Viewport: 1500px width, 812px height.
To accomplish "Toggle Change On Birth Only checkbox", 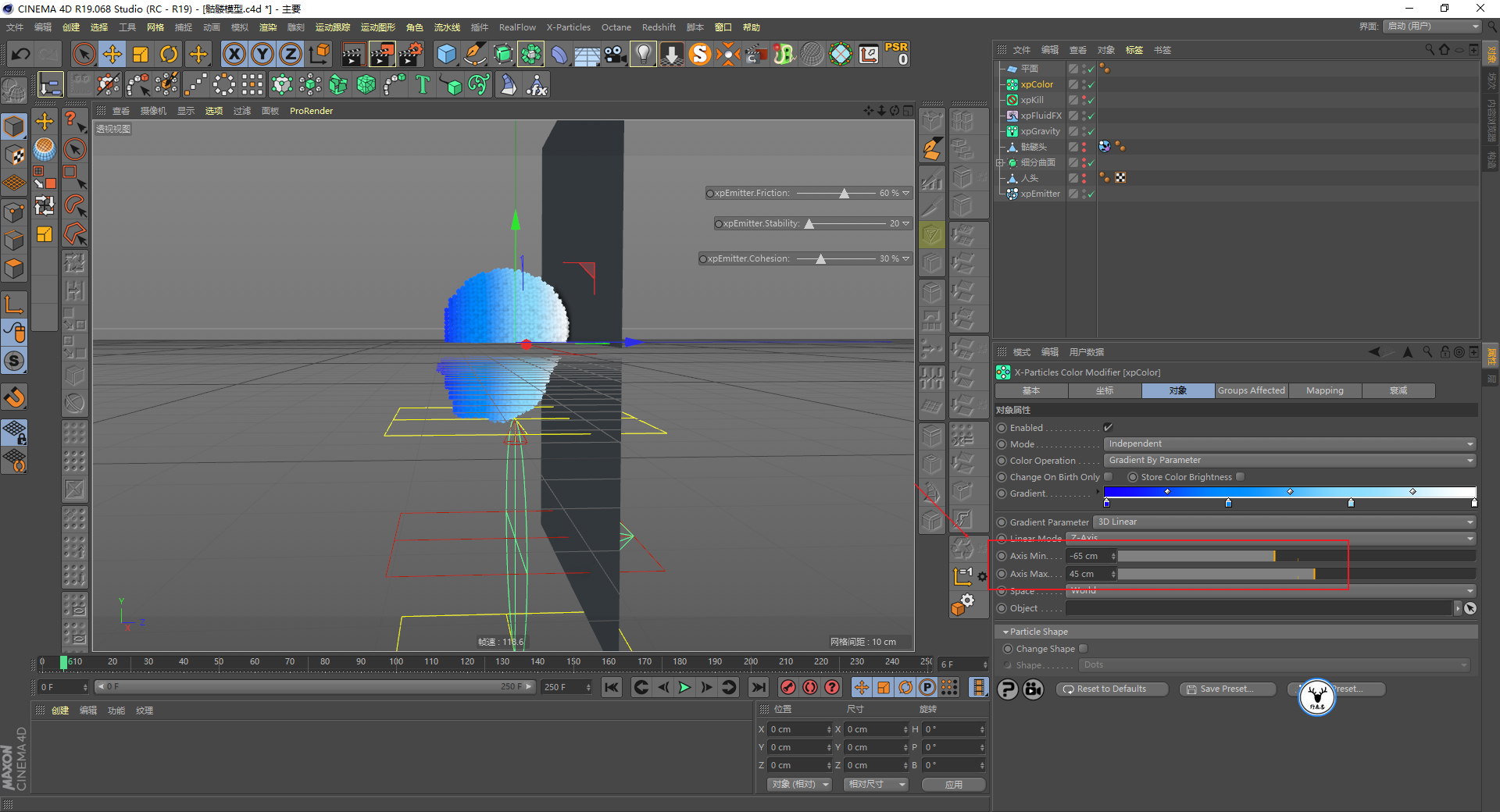I will coord(1108,477).
